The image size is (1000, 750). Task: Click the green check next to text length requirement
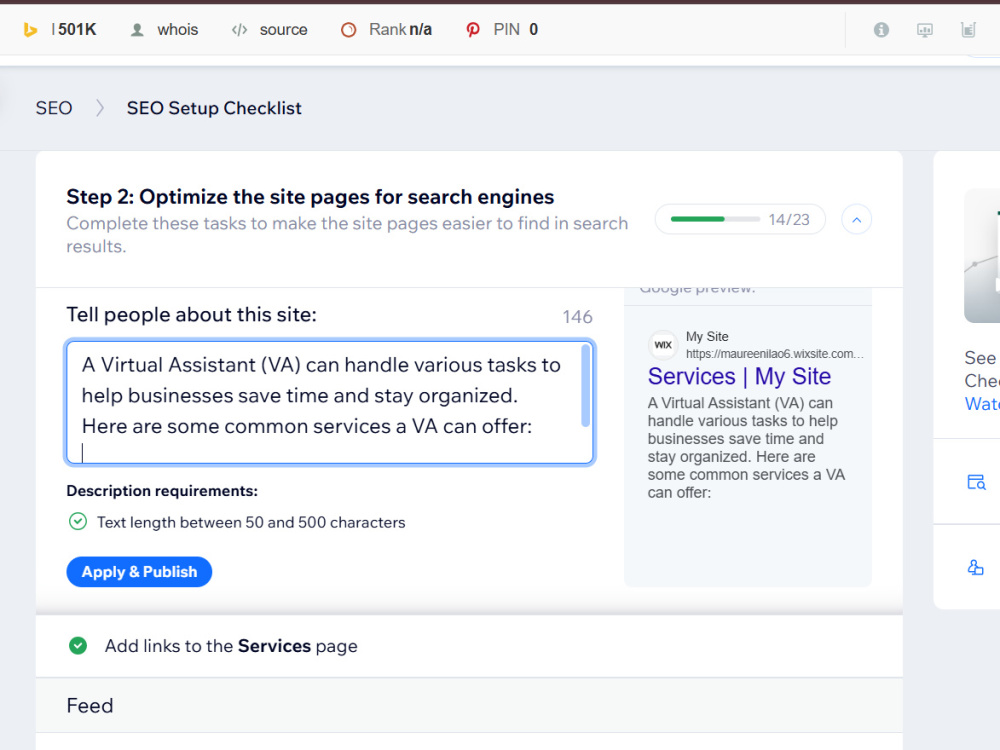coord(78,522)
